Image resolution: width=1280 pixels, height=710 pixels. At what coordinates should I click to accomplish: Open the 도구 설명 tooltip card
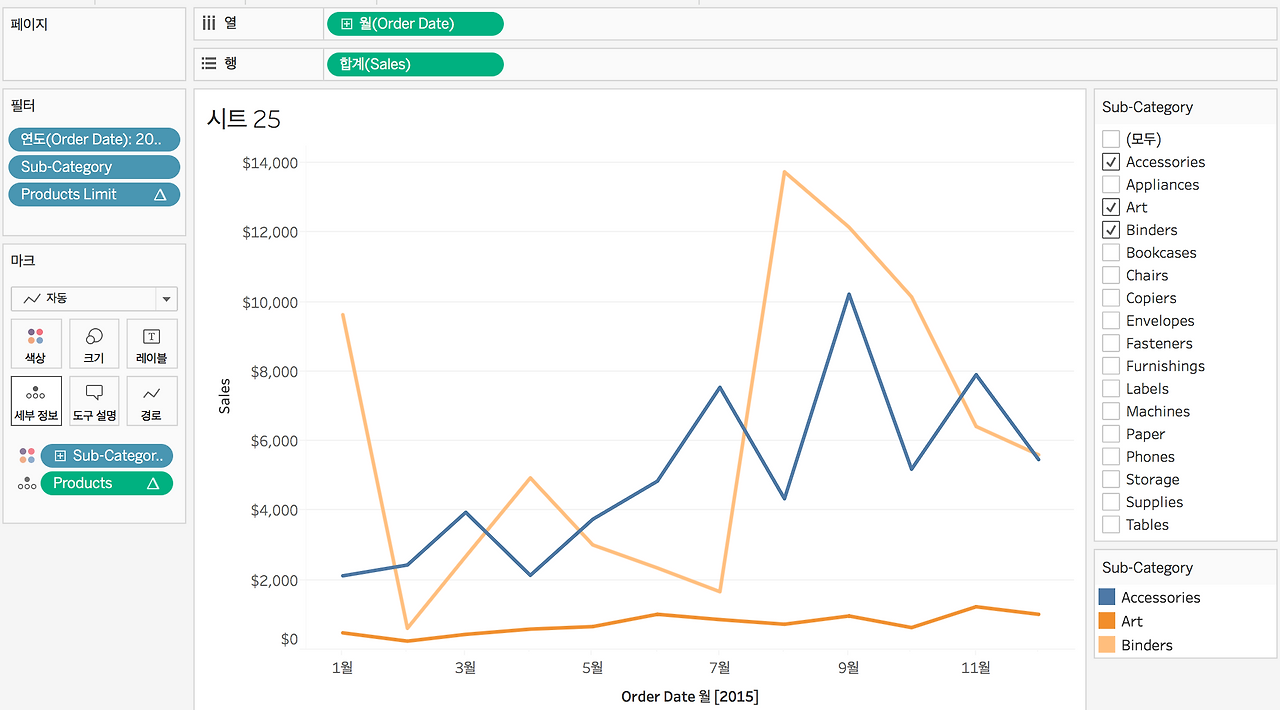pos(94,401)
